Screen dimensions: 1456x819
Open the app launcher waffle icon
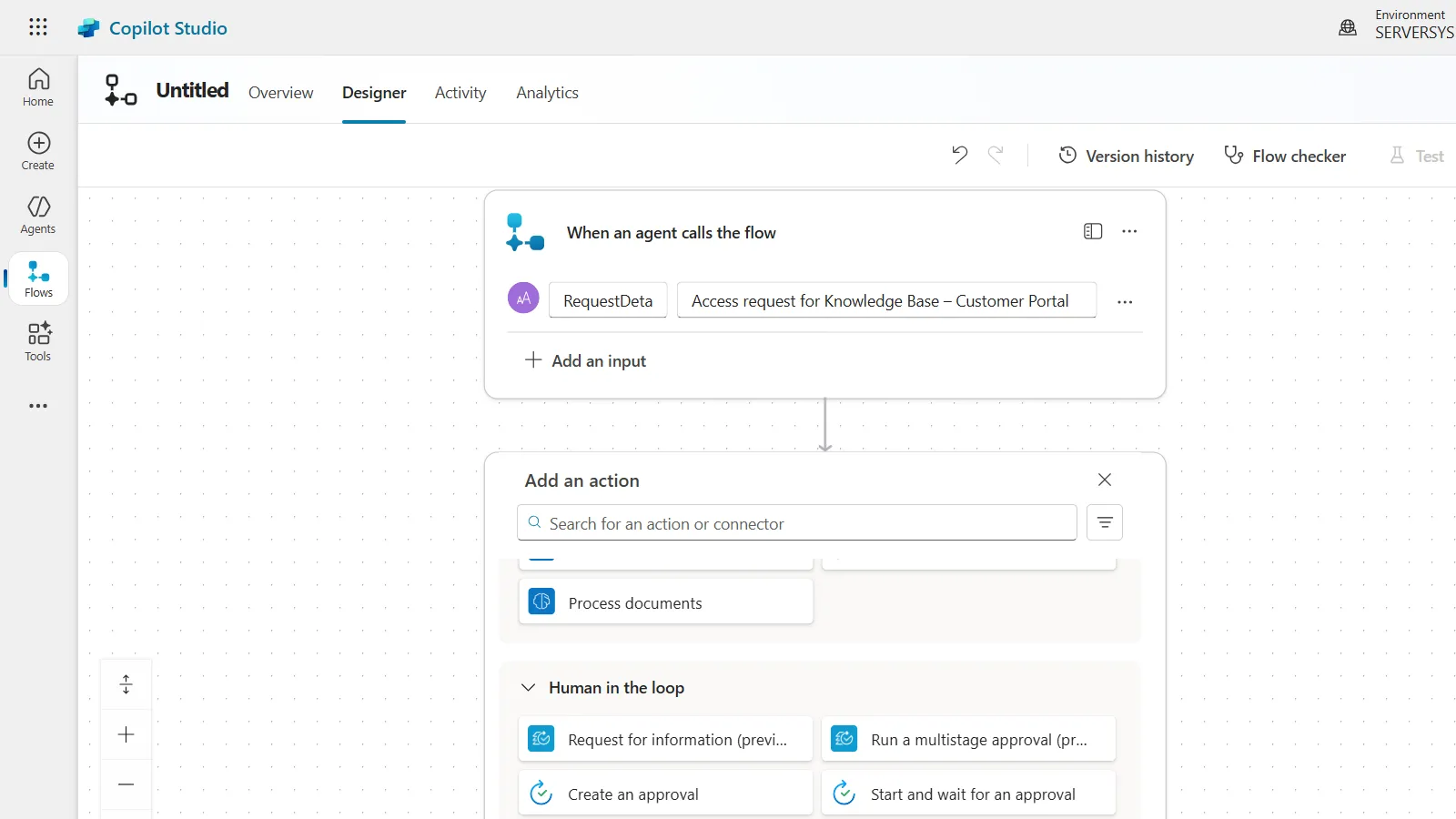[x=38, y=27]
